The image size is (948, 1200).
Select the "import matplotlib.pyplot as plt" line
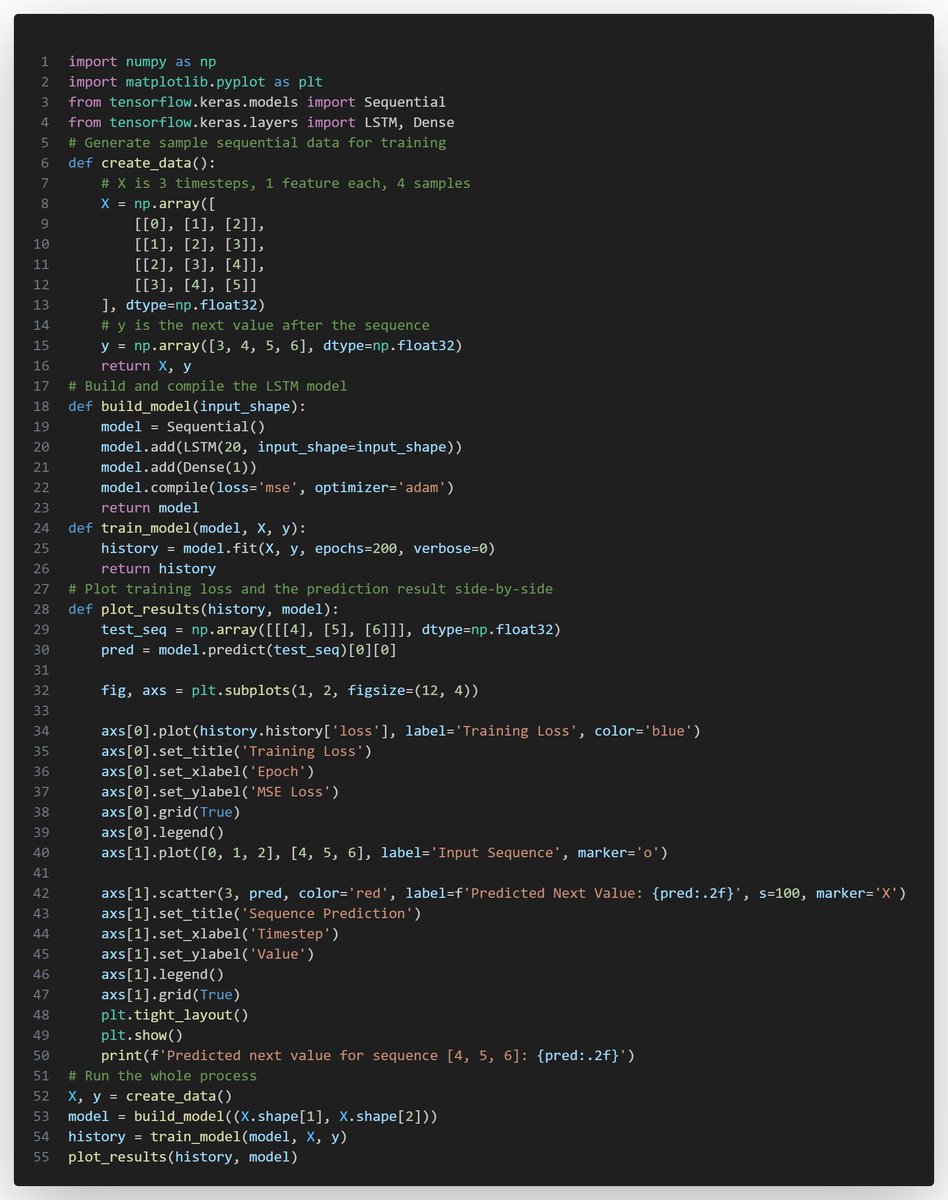pyautogui.click(x=195, y=82)
